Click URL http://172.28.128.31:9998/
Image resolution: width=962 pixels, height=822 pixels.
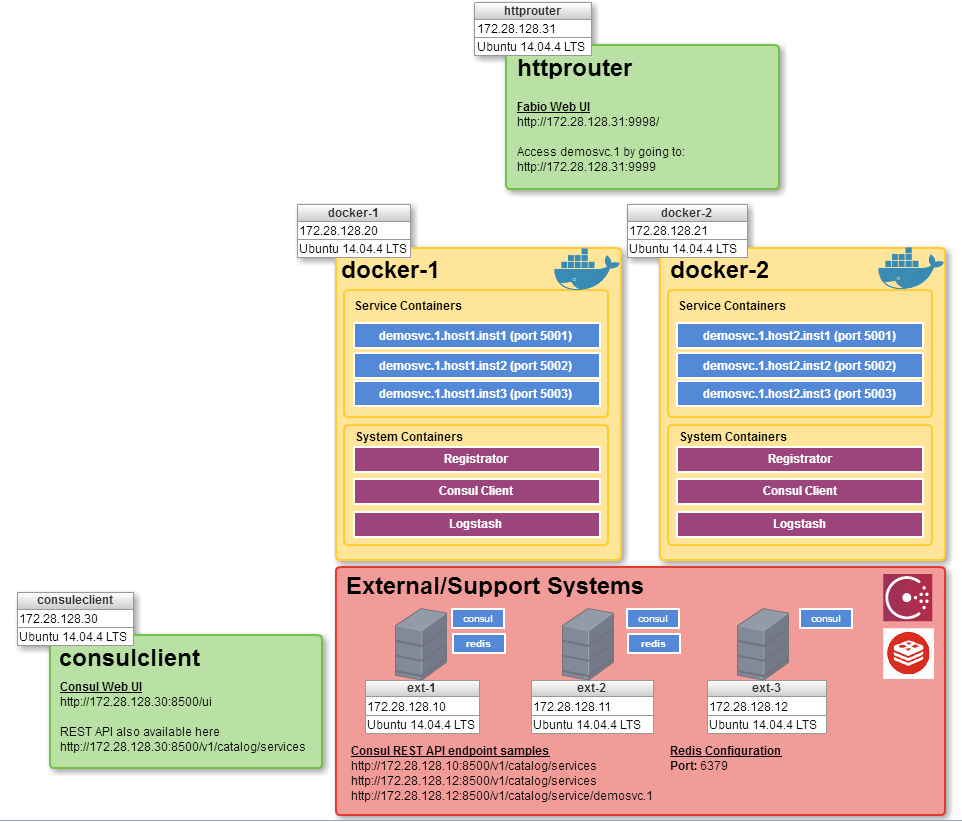[588, 122]
